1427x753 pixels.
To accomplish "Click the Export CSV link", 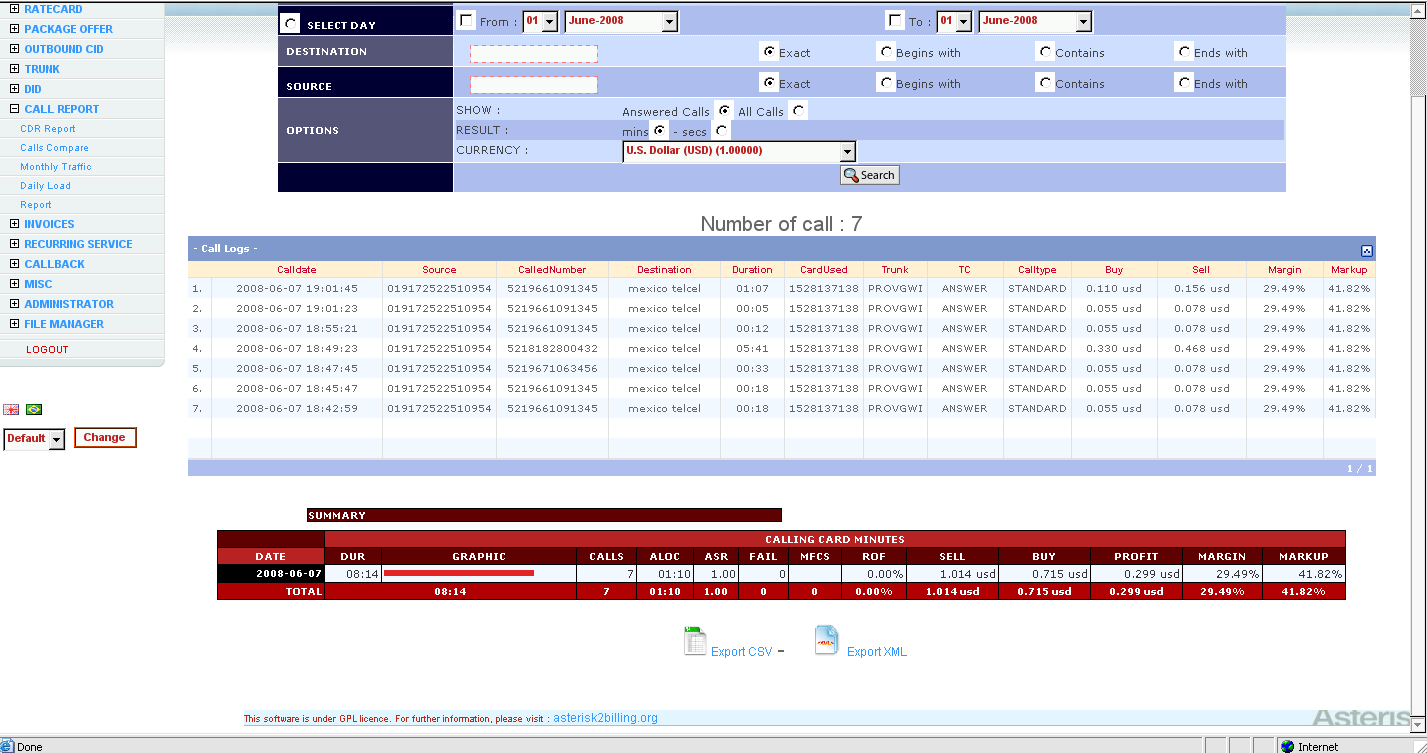I will click(x=742, y=652).
